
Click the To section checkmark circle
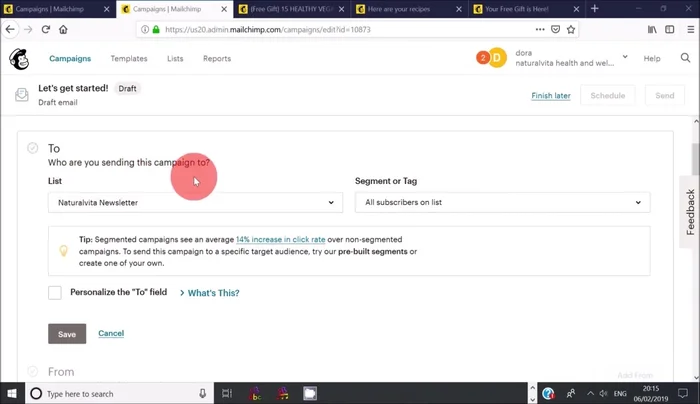pos(33,148)
